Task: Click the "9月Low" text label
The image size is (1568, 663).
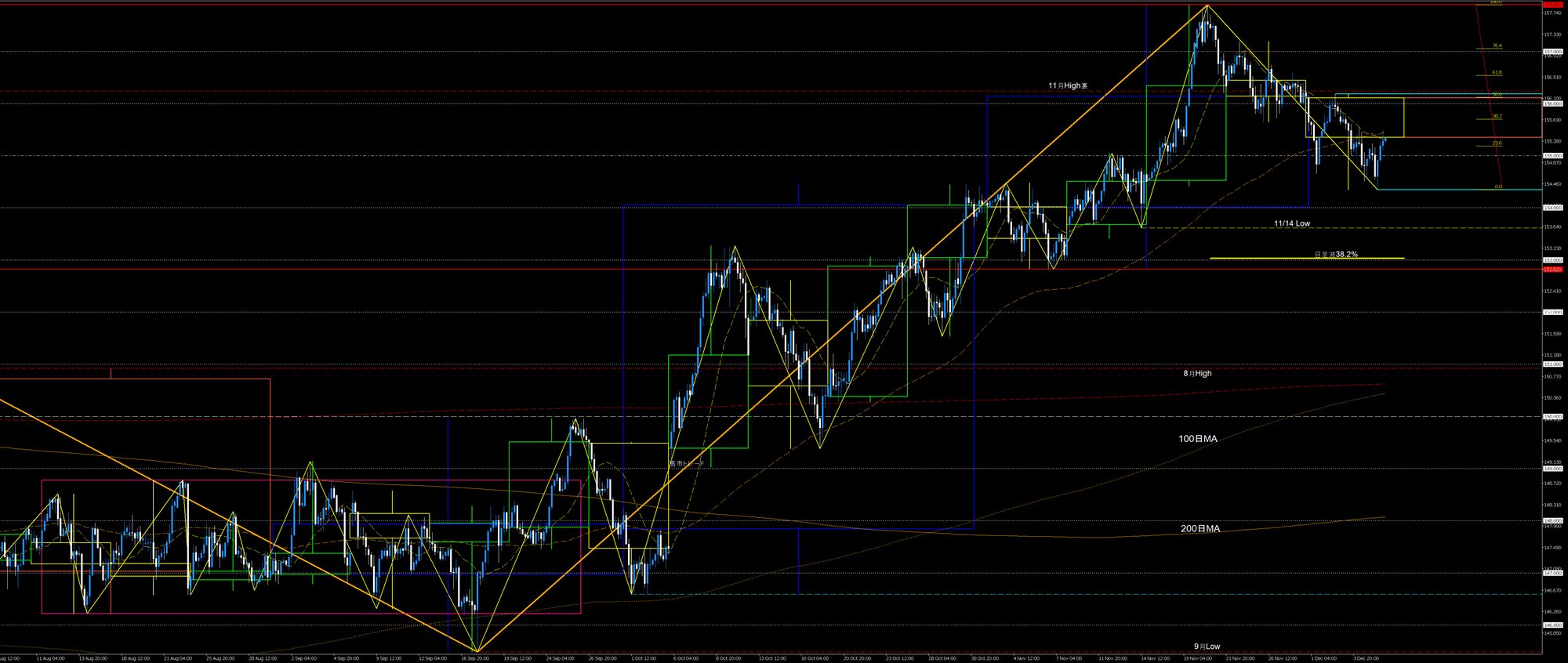Action: 1207,647
